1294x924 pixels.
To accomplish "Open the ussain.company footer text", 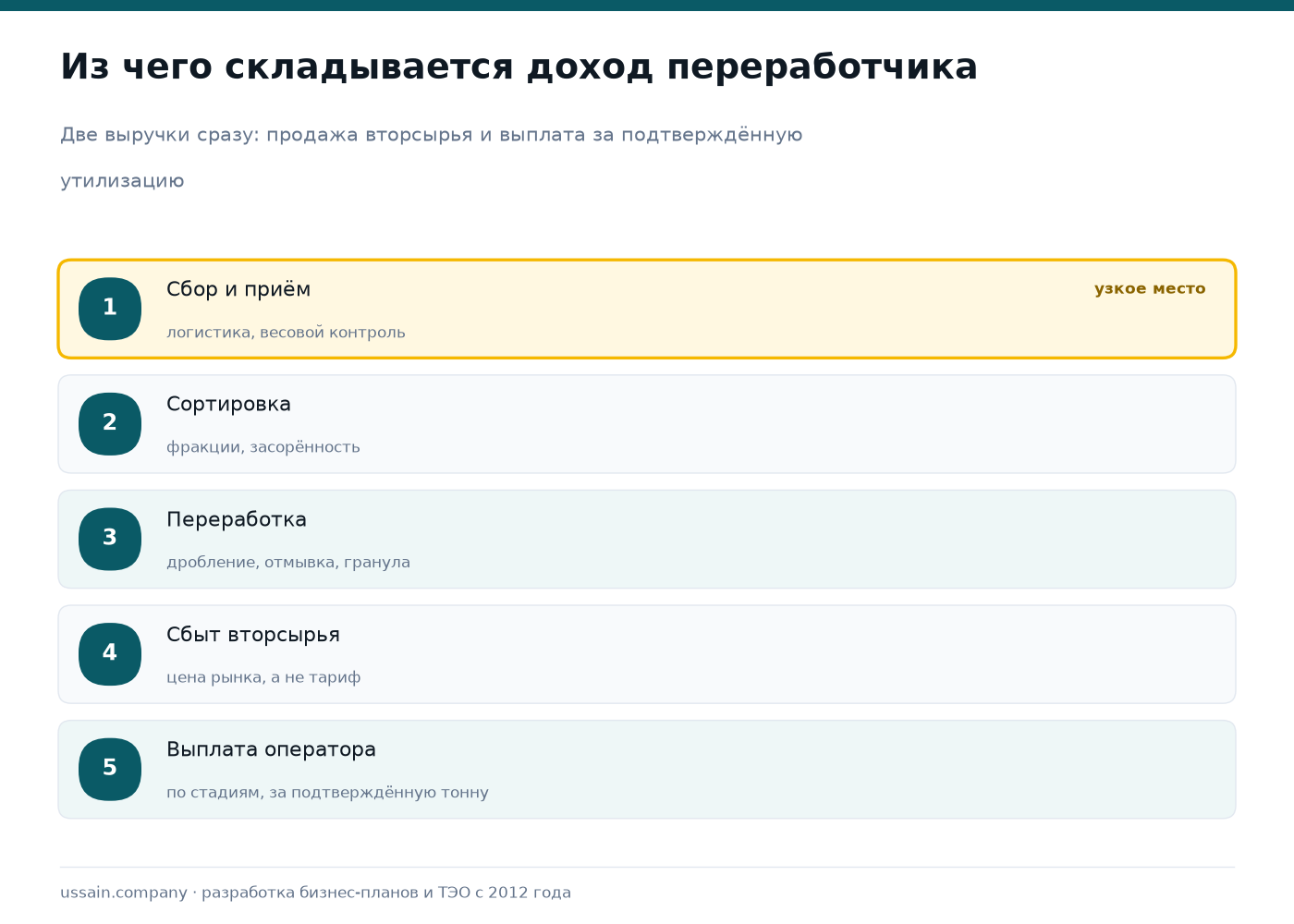I will tap(315, 893).
